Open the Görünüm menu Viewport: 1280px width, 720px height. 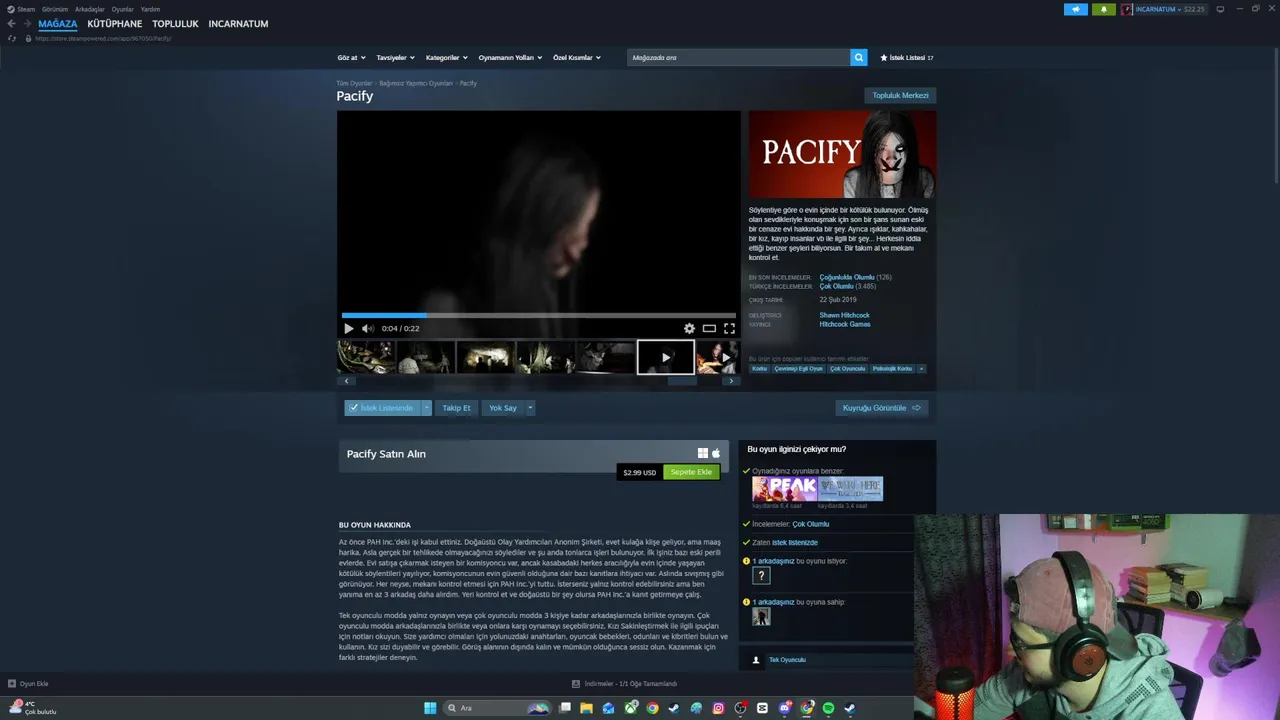(x=54, y=9)
